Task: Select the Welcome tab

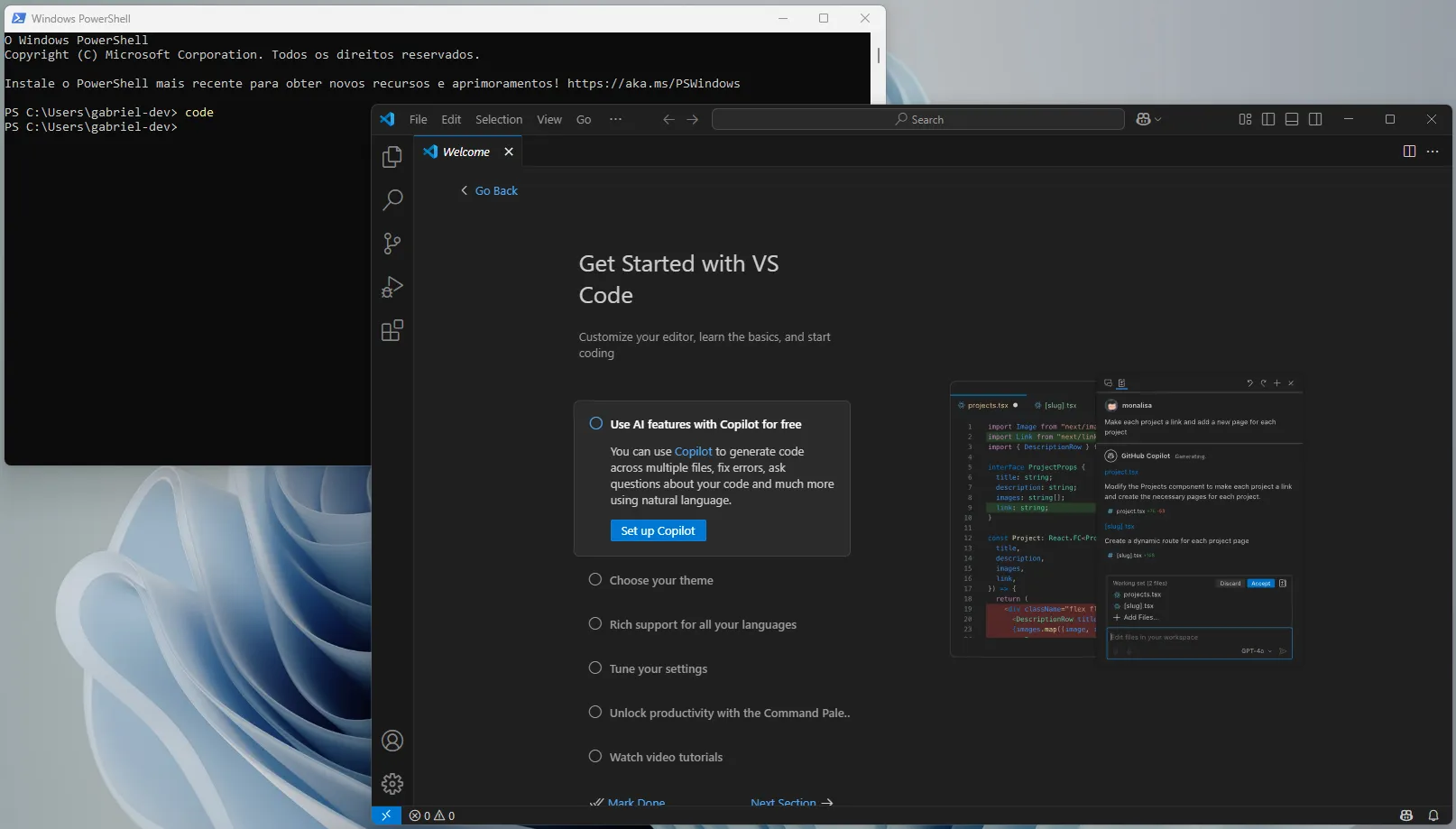Action: tap(467, 152)
